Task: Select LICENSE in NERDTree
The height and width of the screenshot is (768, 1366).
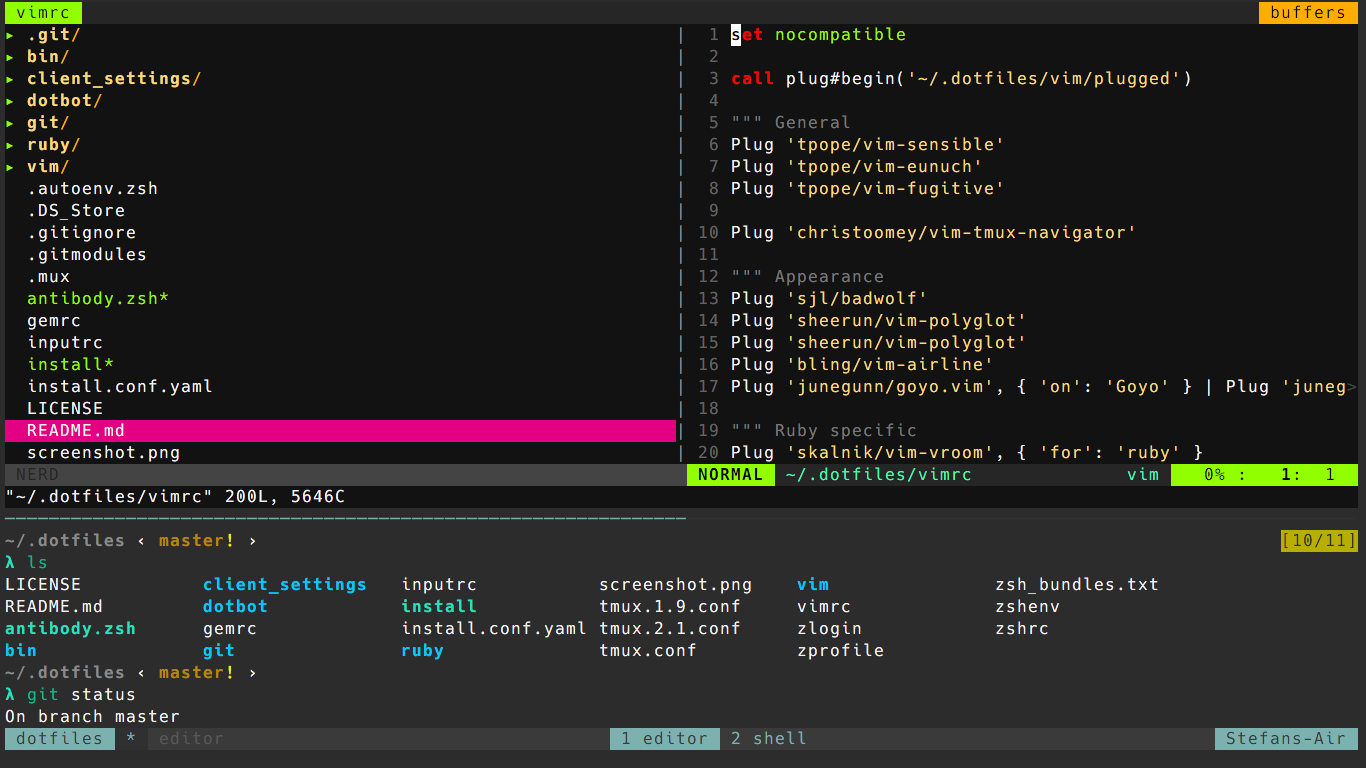Action: [x=65, y=409]
